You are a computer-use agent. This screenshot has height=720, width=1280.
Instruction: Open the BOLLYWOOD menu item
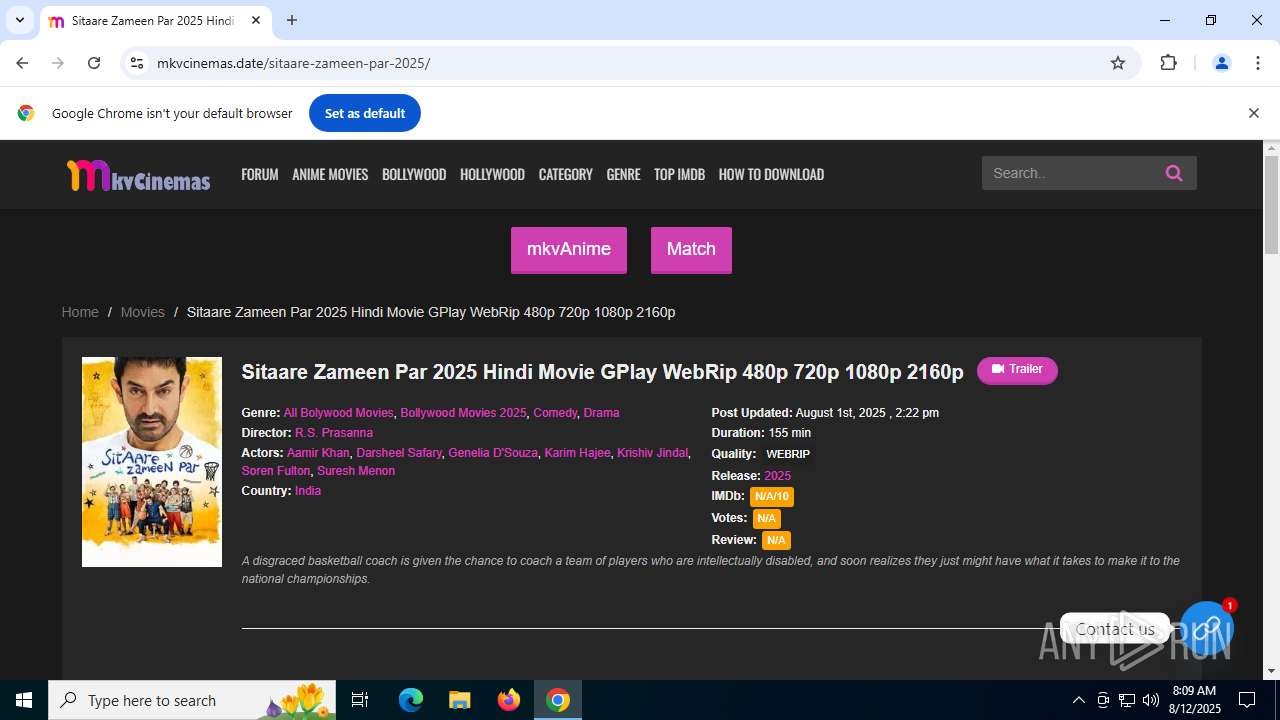(x=414, y=174)
